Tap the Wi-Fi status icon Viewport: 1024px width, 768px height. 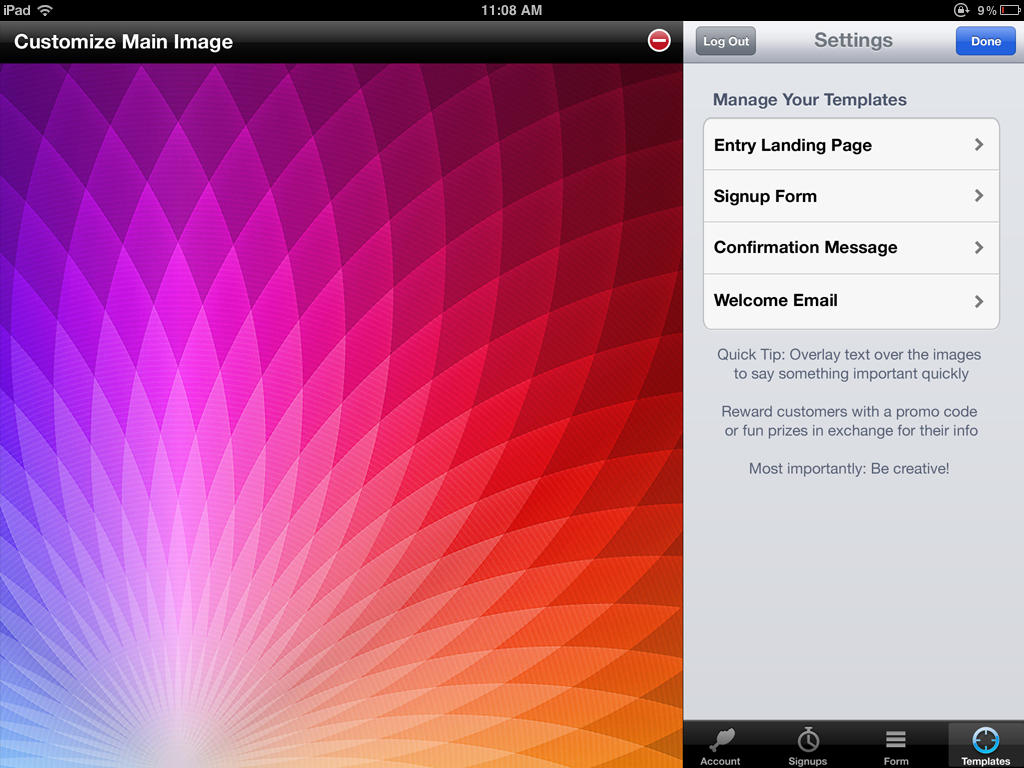45,10
